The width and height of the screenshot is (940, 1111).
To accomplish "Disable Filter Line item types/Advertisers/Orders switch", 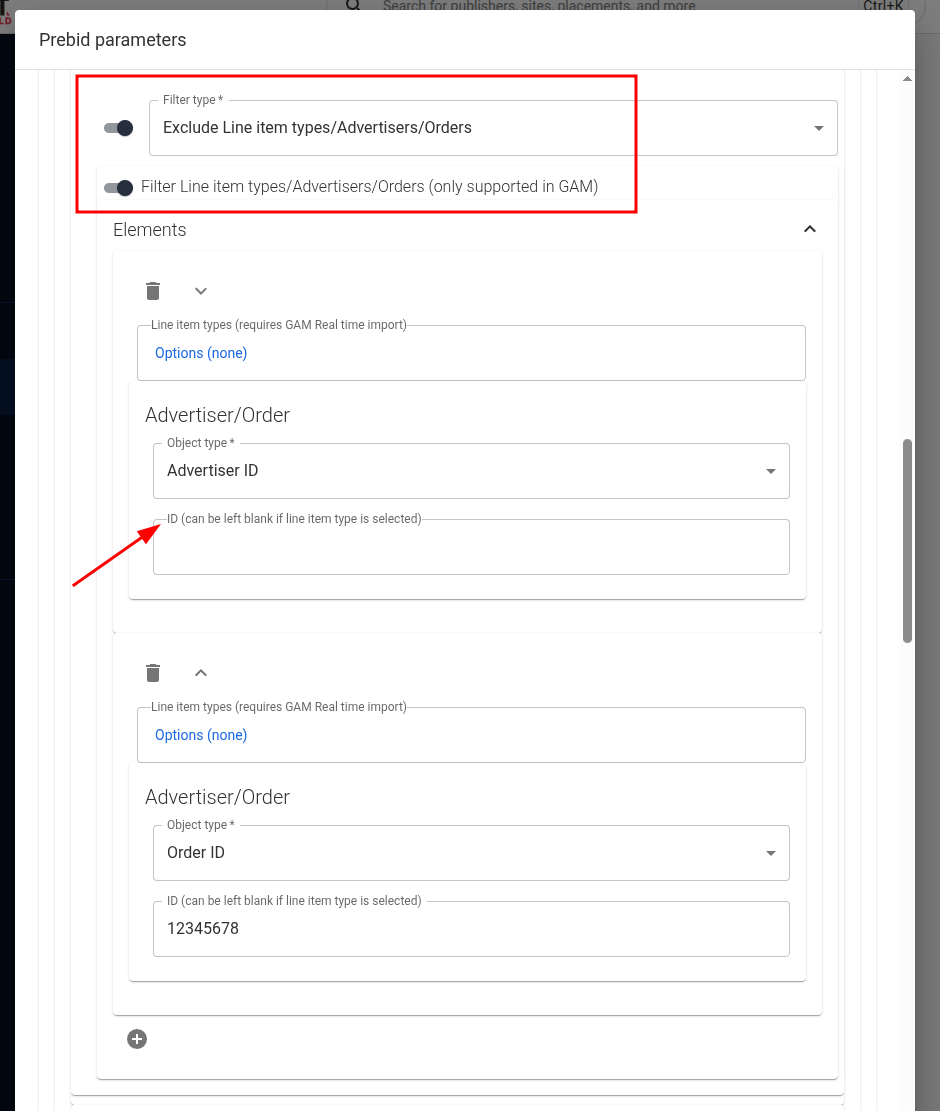I will click(x=119, y=187).
